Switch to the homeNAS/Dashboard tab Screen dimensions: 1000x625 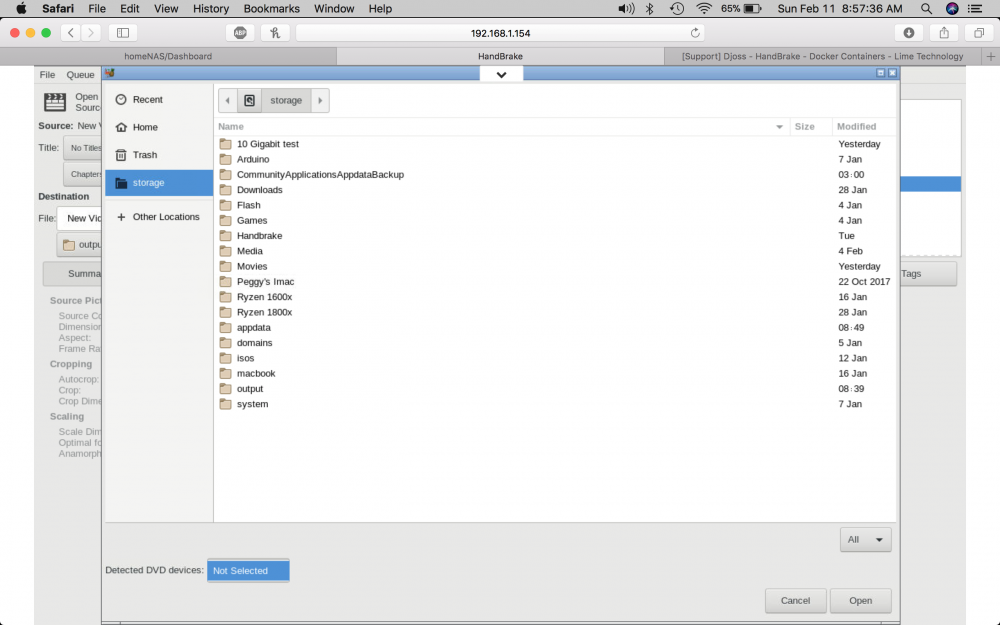(x=168, y=56)
